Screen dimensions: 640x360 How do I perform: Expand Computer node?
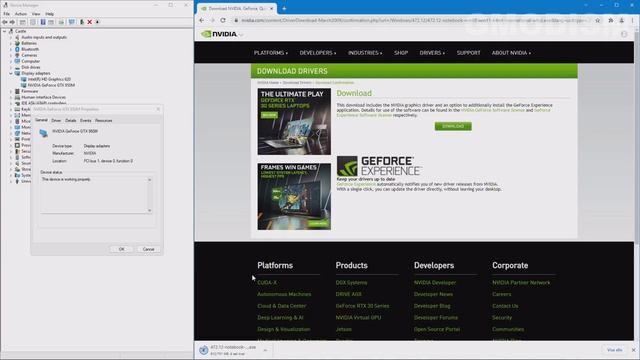point(11,61)
